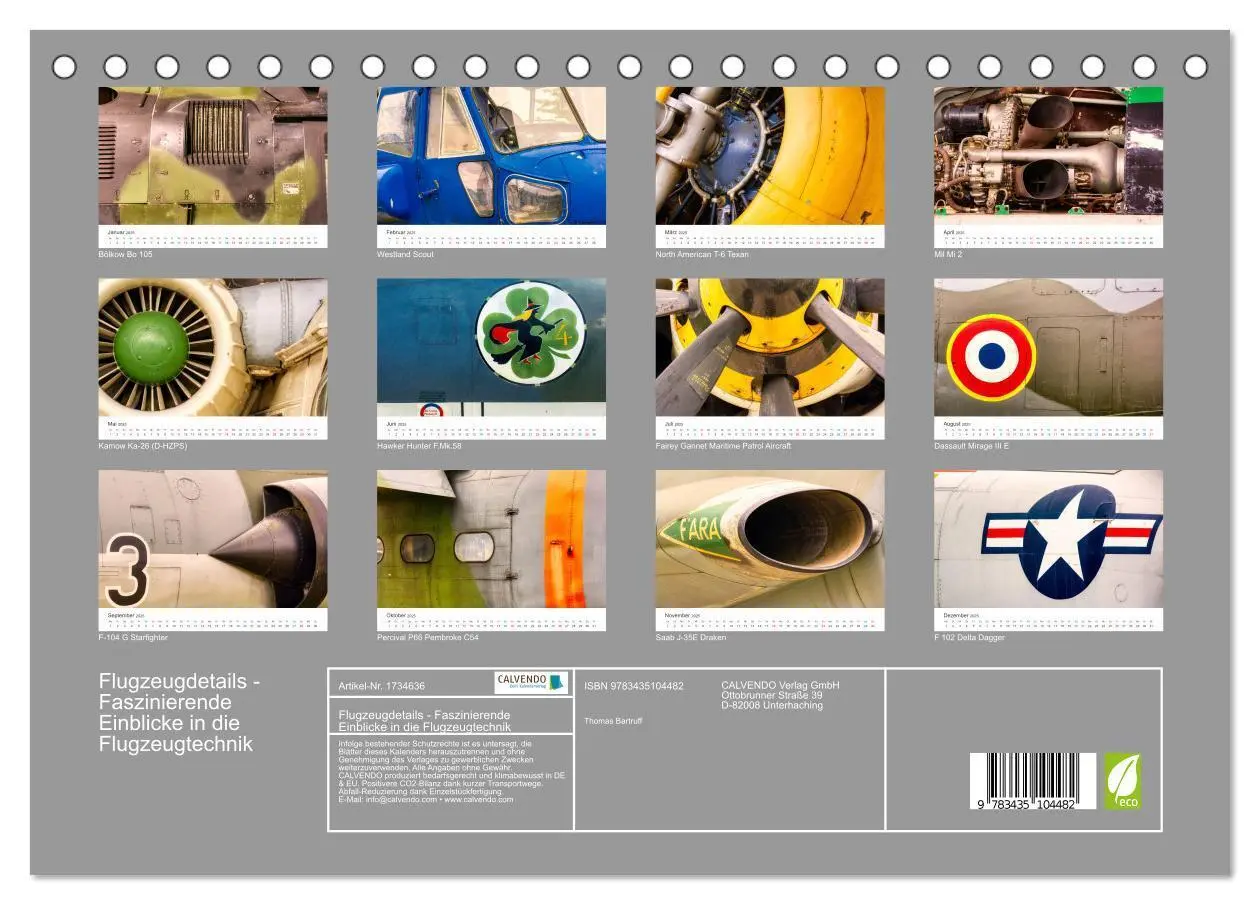Image resolution: width=1260 pixels, height=905 pixels.
Task: Click the www.calvendo.com web address
Action: pos(479,800)
